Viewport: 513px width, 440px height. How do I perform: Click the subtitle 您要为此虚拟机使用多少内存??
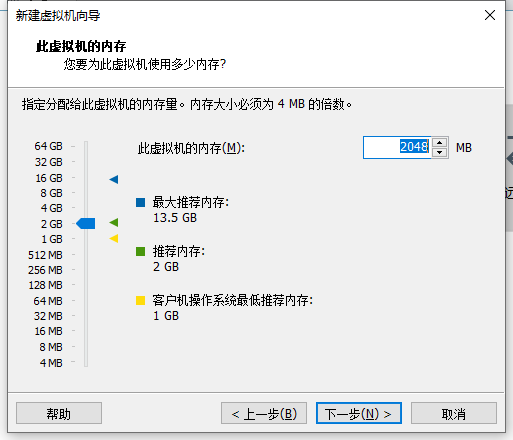(x=145, y=64)
